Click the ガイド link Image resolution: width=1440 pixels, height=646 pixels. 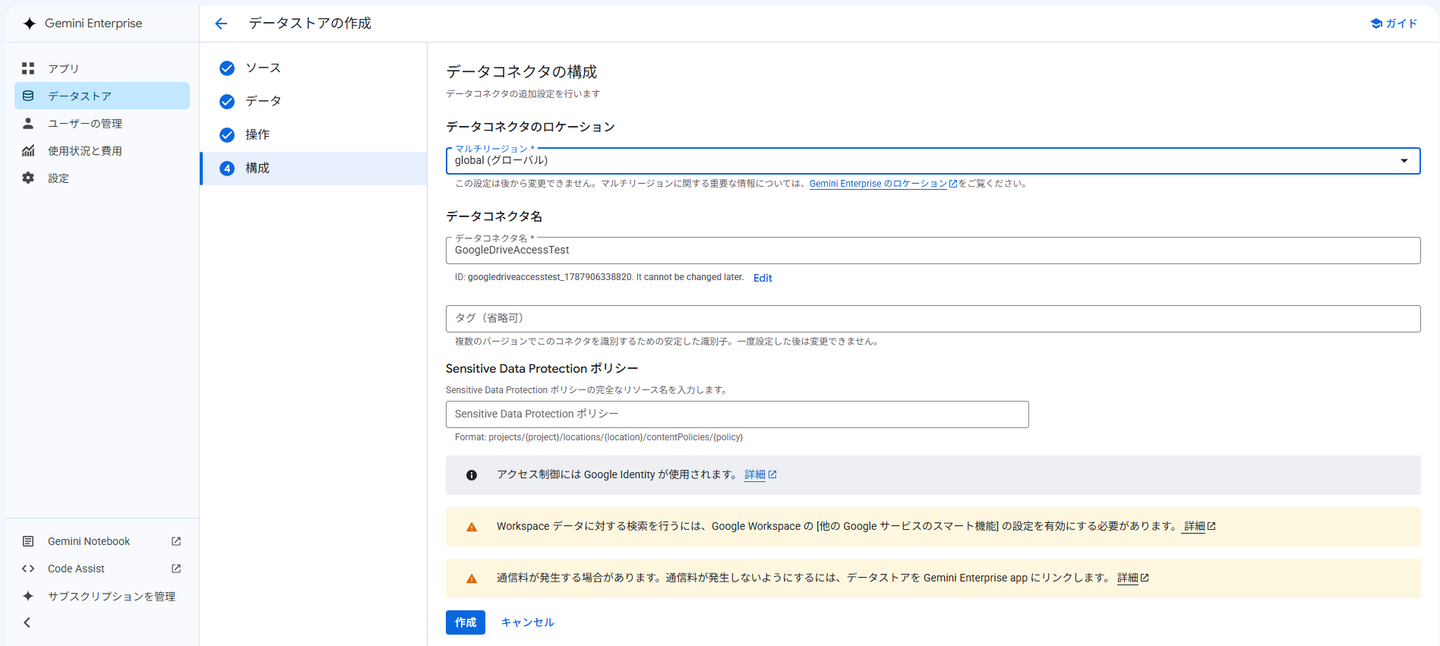pos(1394,23)
